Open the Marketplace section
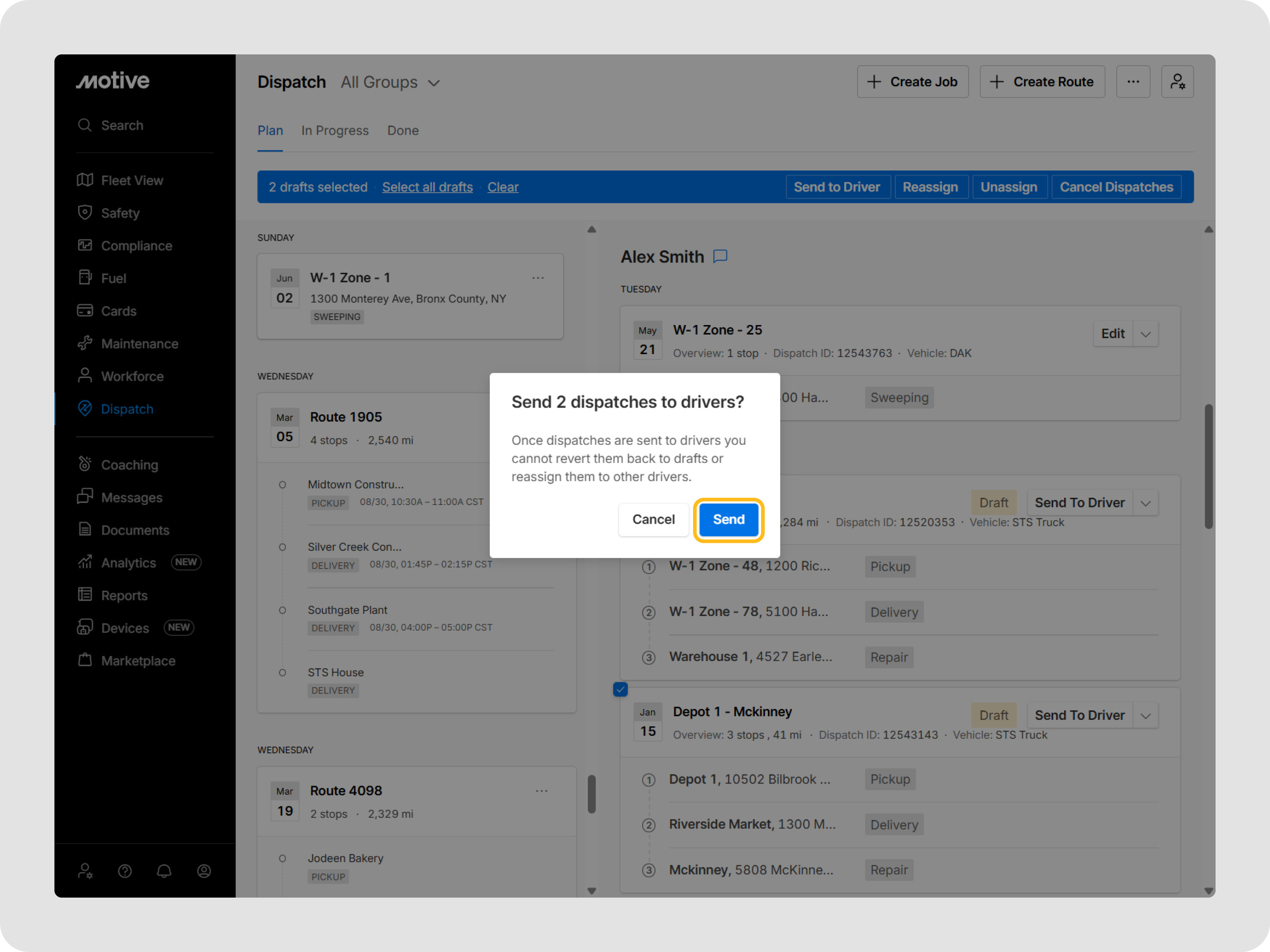This screenshot has width=1270, height=952. point(138,661)
